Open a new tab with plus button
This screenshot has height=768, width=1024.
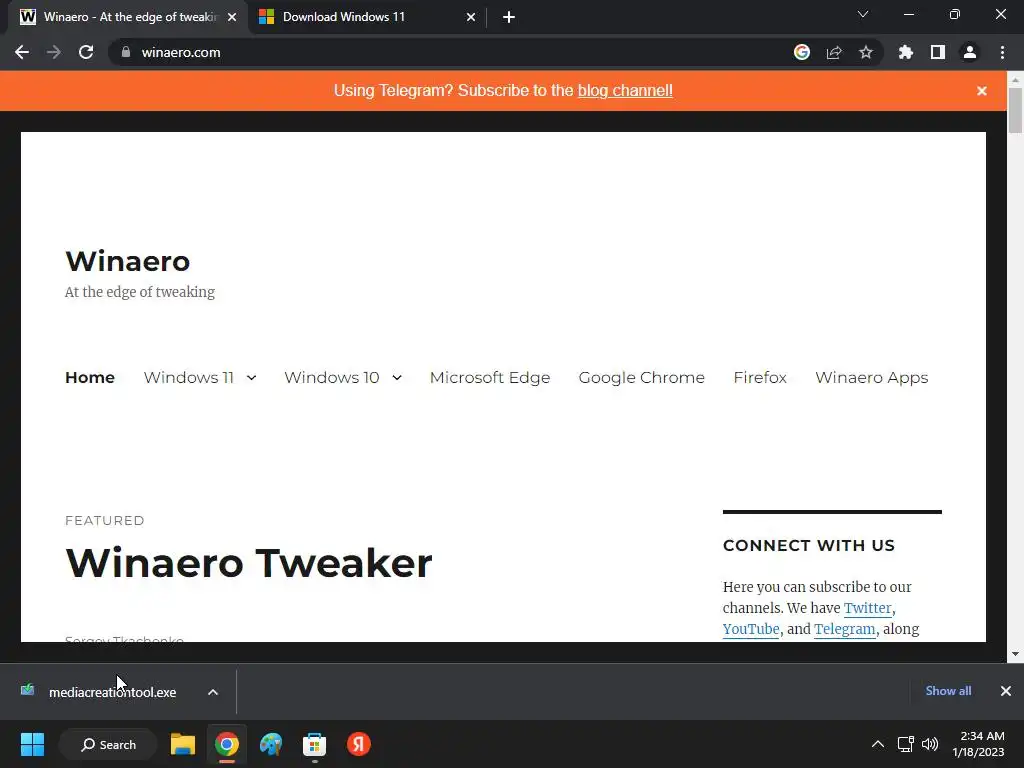click(x=509, y=17)
